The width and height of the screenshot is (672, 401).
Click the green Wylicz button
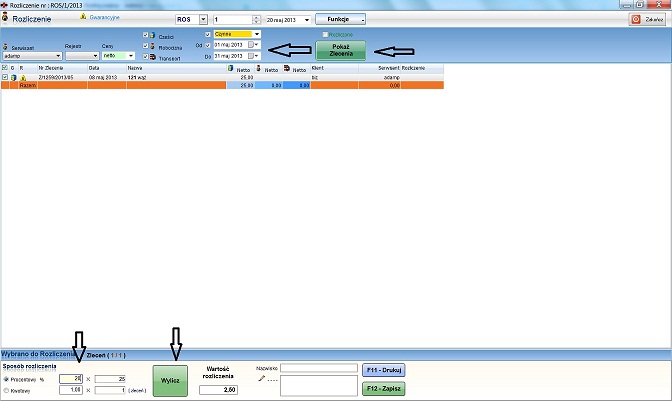point(170,380)
